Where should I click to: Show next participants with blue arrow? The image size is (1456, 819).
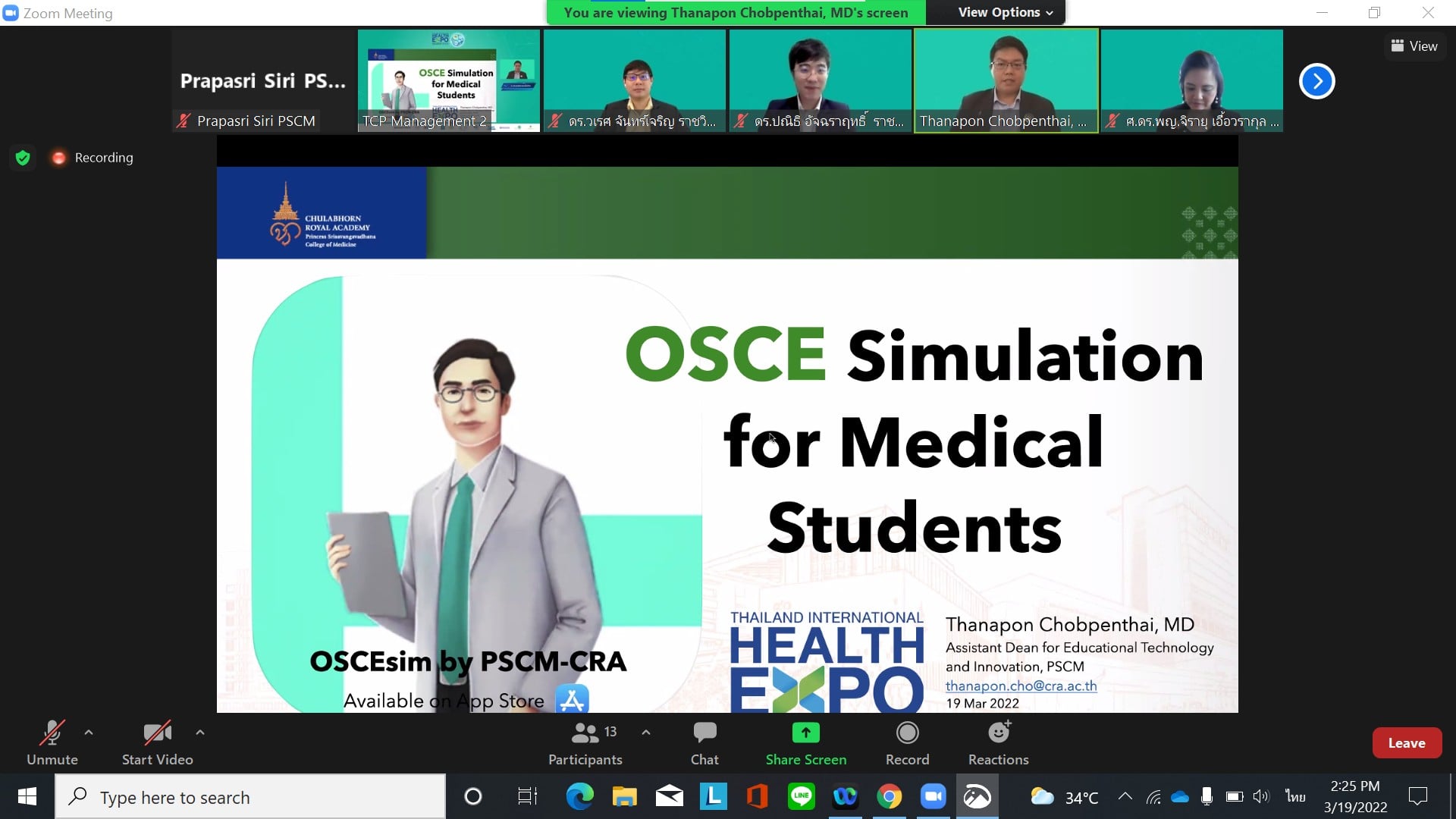[x=1317, y=81]
